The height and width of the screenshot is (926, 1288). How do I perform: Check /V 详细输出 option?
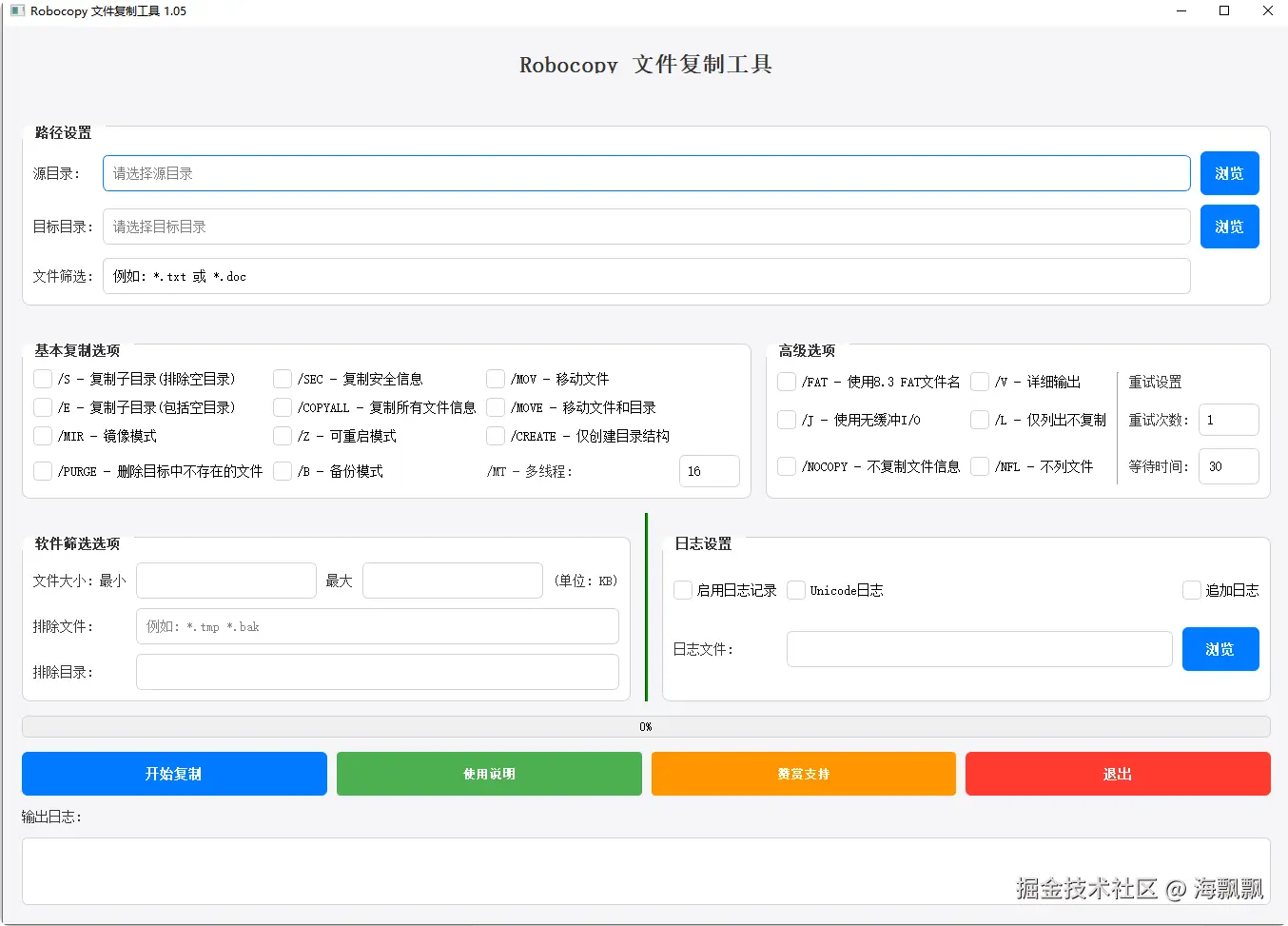click(x=980, y=382)
